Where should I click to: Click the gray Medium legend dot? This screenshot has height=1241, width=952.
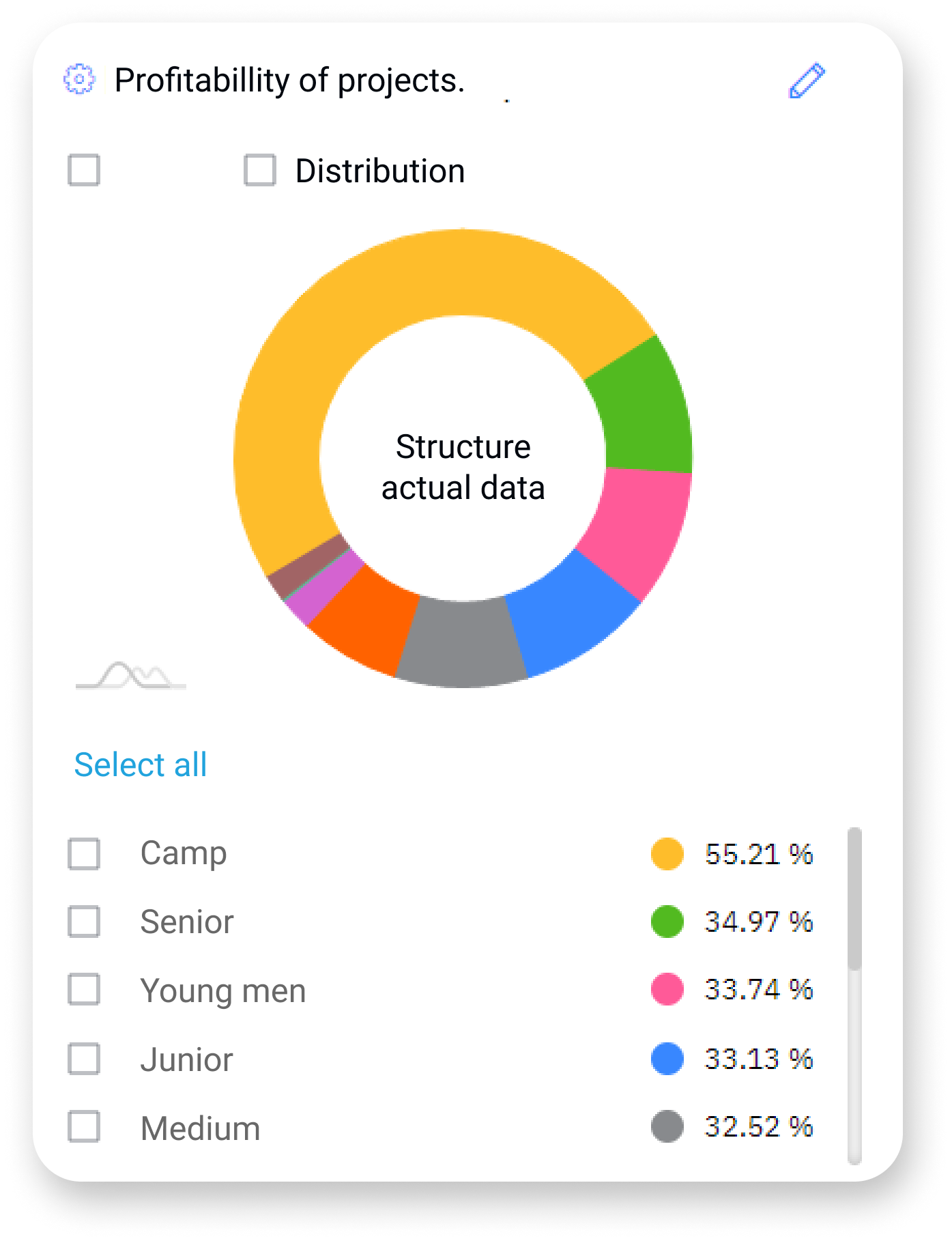click(x=667, y=1126)
